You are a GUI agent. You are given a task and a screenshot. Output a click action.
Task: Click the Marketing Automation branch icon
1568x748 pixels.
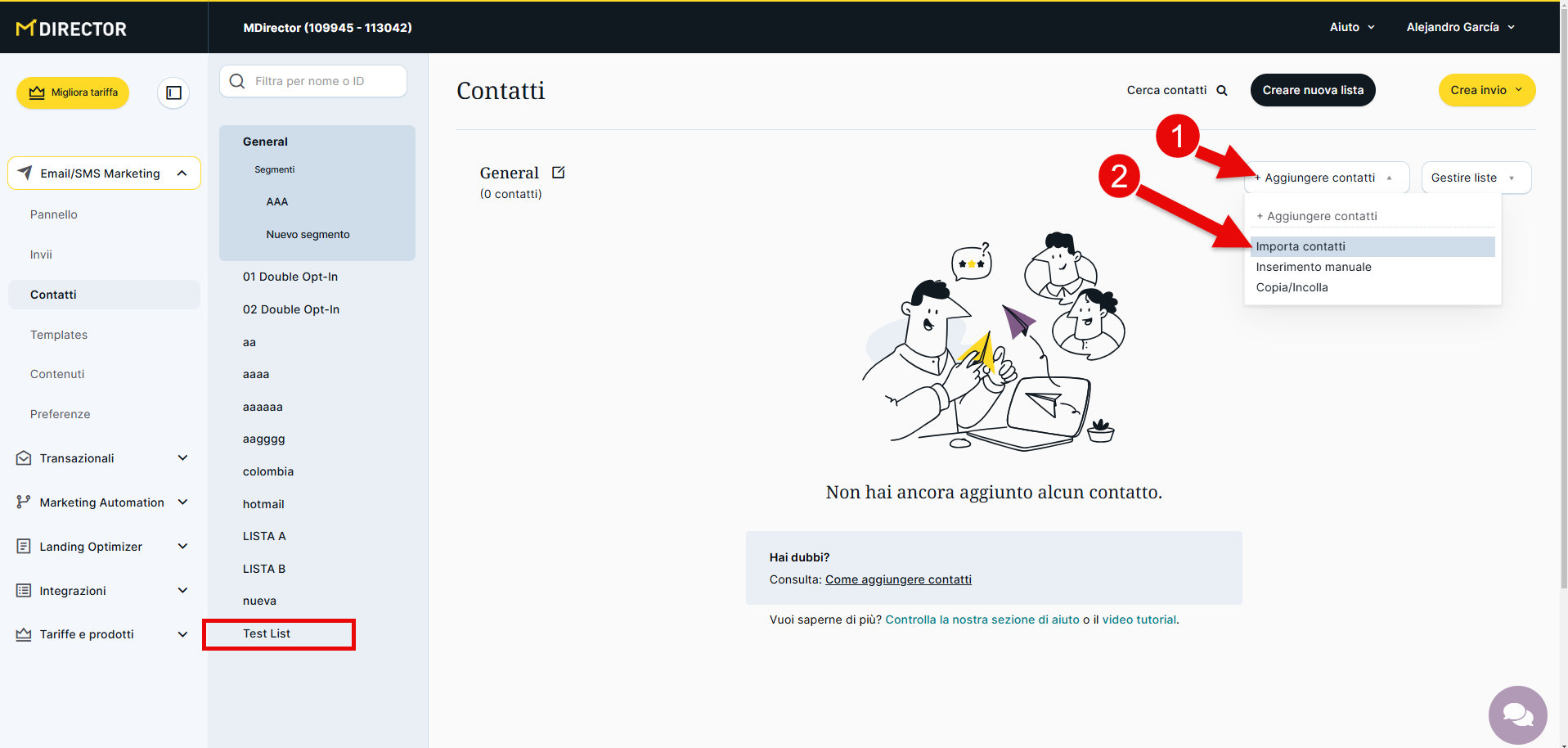tap(24, 502)
